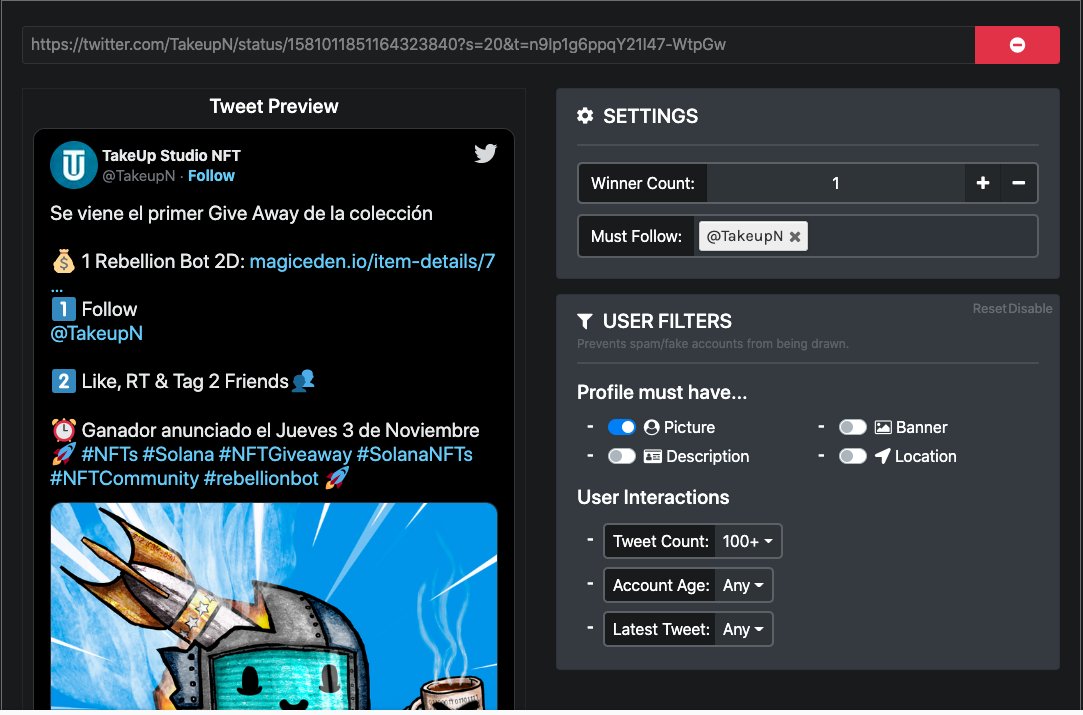Screen dimensions: 1083x715
Task: Click the 'Ganador anunciado el Jueves' line
Action: (280, 430)
